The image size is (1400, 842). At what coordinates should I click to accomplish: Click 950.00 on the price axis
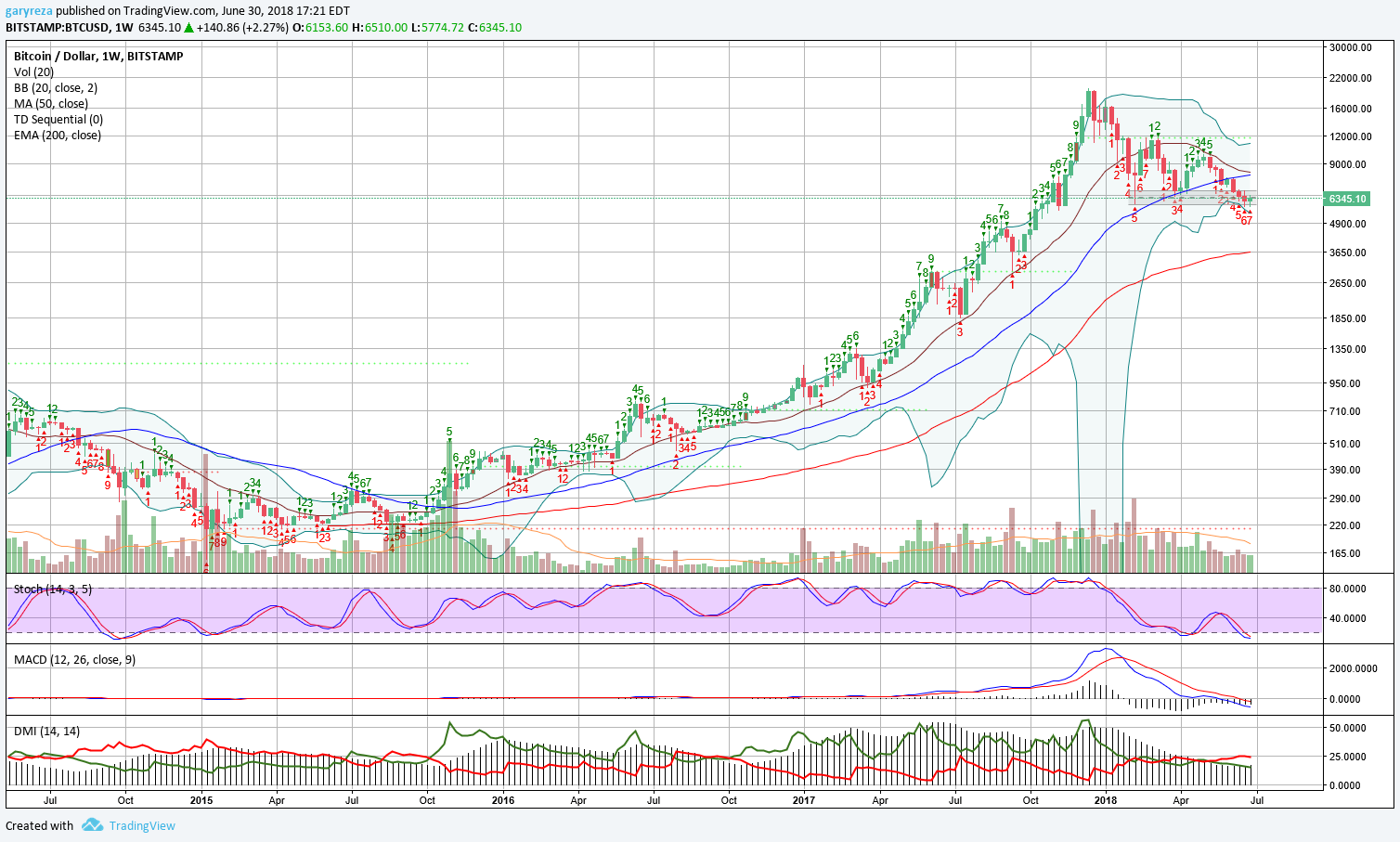[x=1345, y=383]
